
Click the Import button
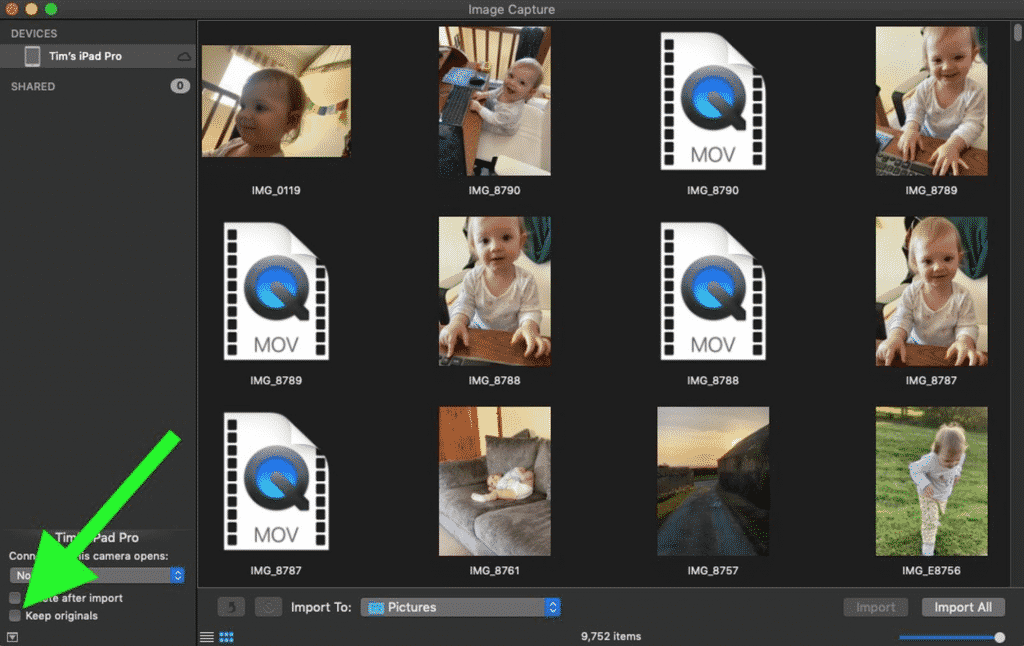pyautogui.click(x=875, y=607)
